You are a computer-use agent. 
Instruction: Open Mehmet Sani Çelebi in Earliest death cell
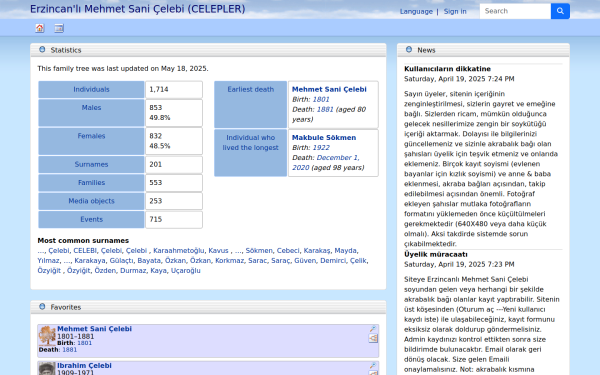pyautogui.click(x=329, y=90)
